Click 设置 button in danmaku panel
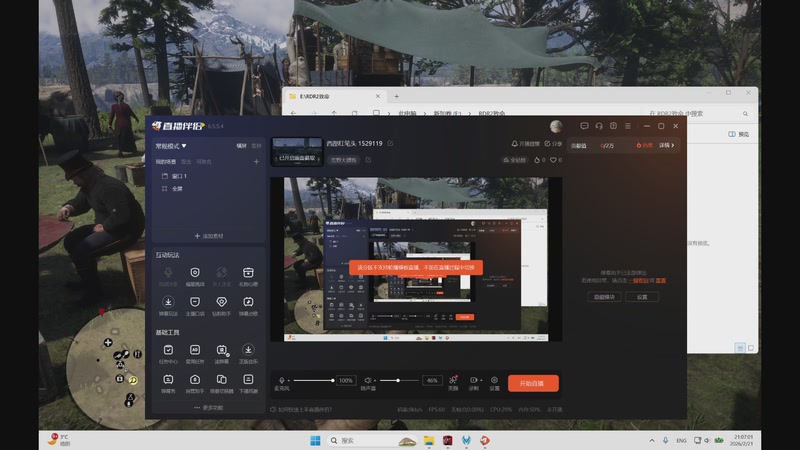Viewport: 800px width, 450px height. tap(642, 297)
